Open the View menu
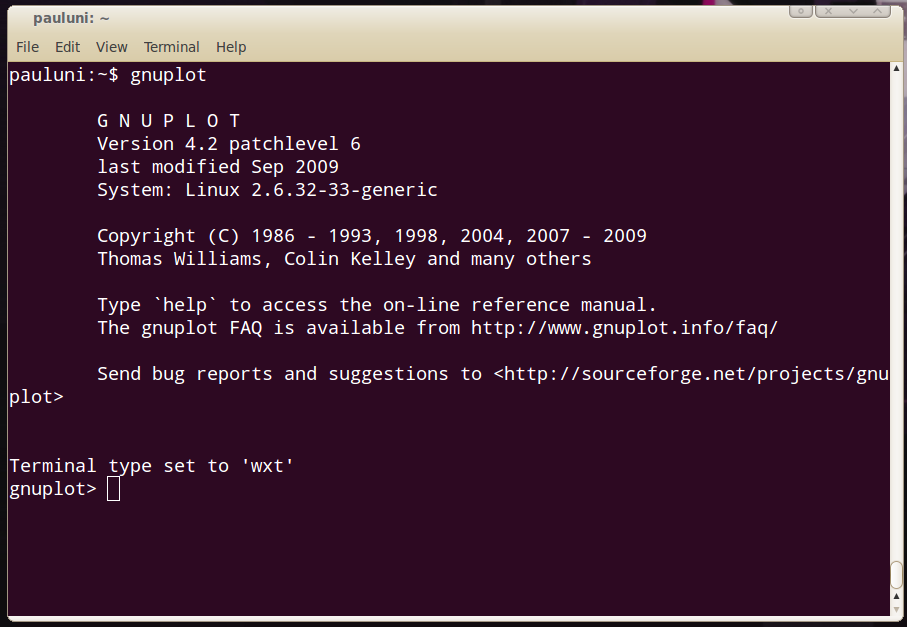 click(112, 47)
